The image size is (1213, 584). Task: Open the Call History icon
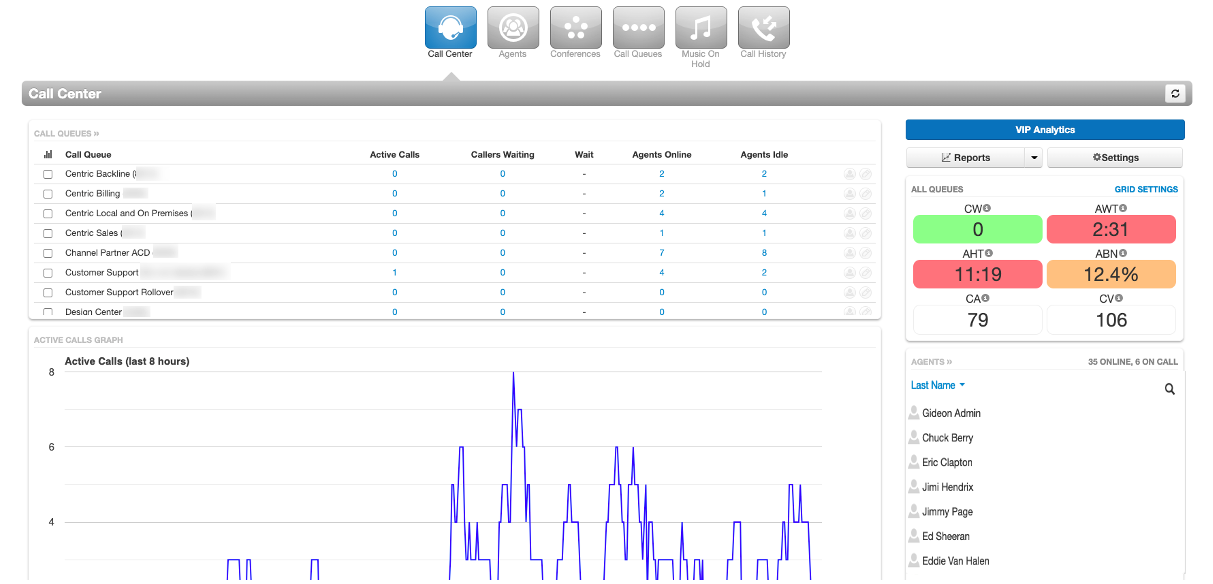click(763, 27)
